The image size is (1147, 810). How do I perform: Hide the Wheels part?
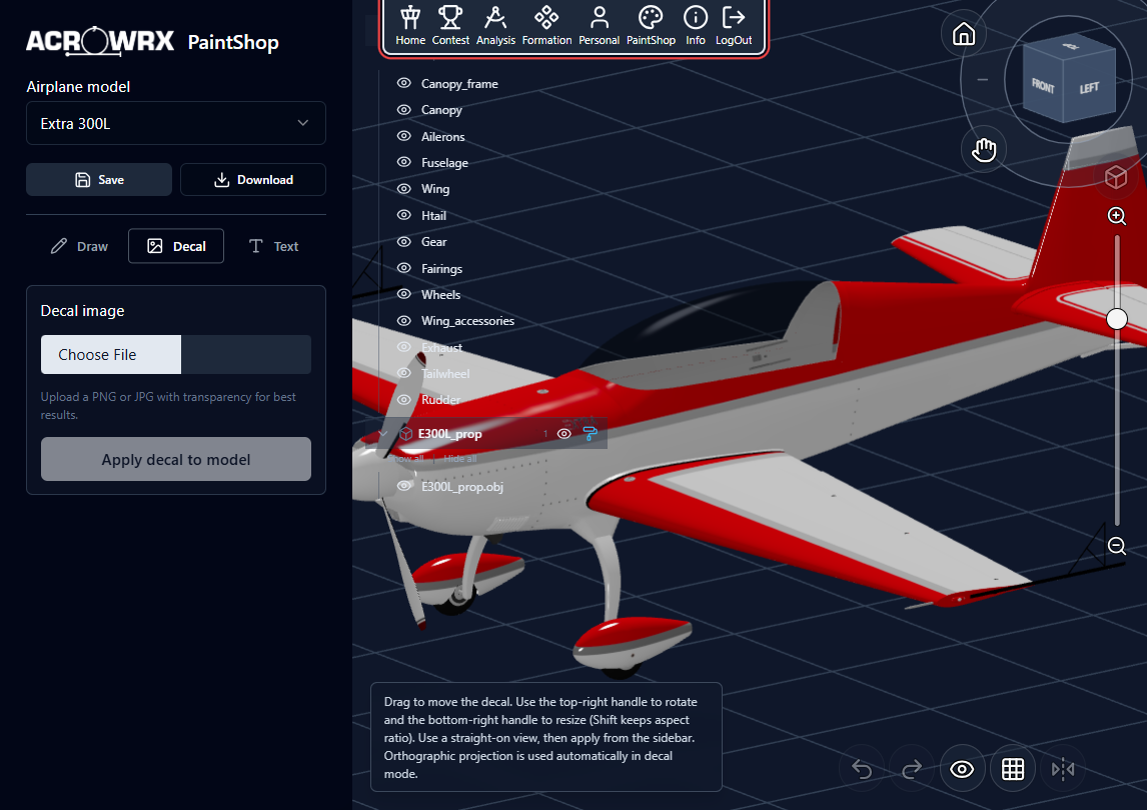click(x=404, y=294)
